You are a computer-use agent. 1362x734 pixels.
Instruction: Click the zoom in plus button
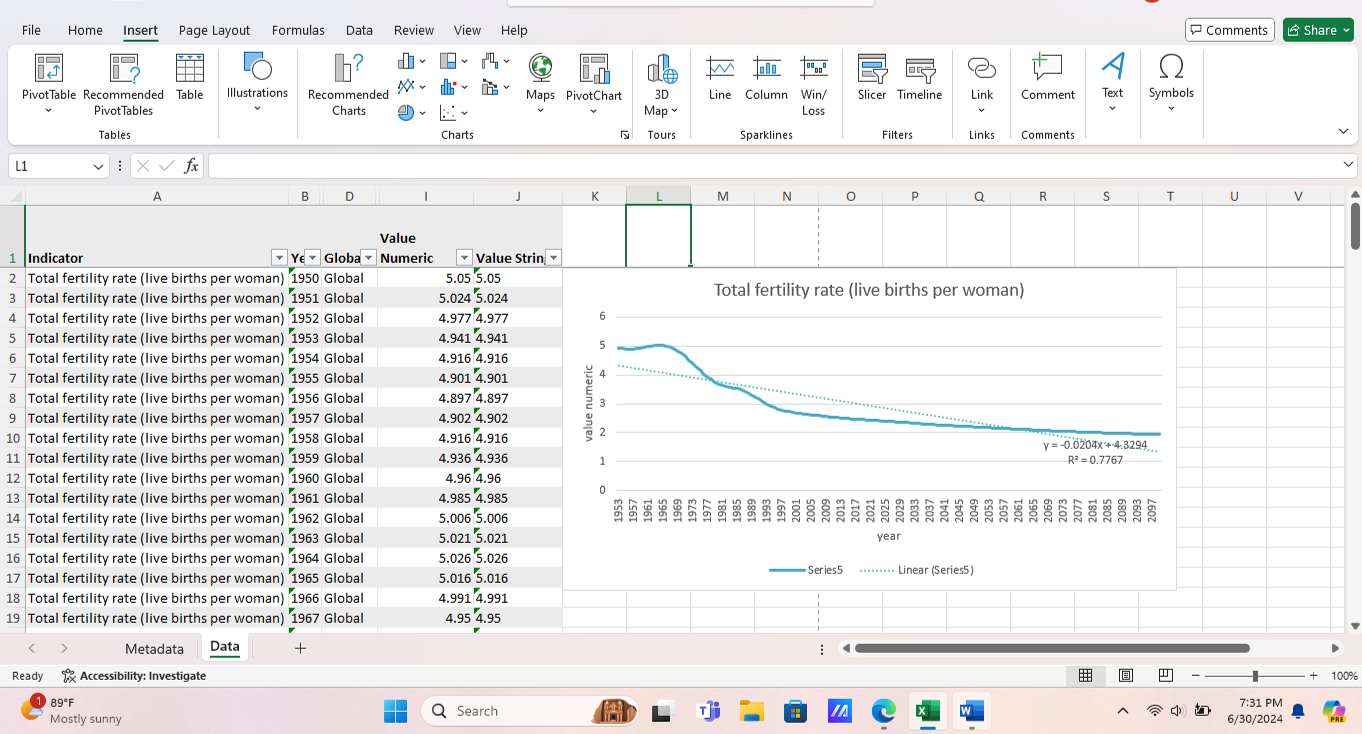click(1314, 676)
